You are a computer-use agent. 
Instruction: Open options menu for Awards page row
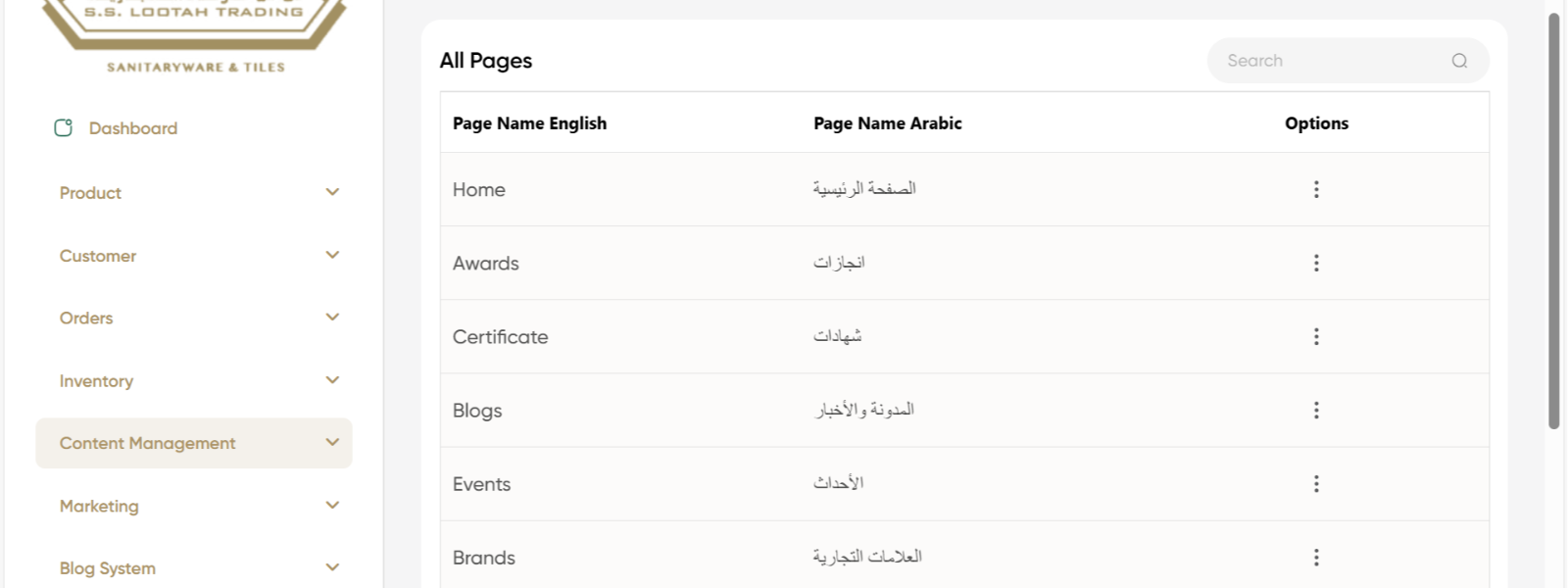(x=1316, y=263)
